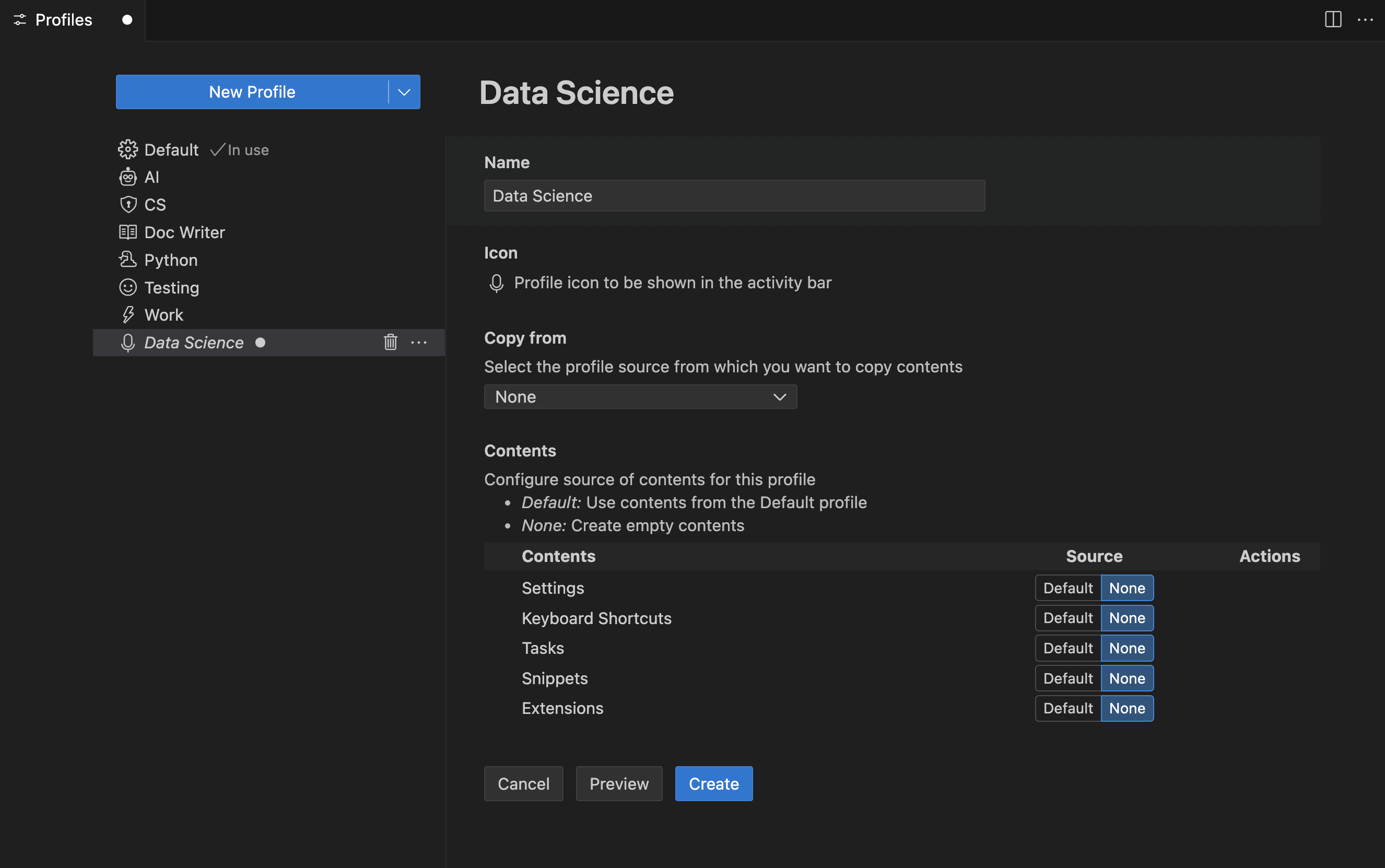Click the Create button to finalize profile
Screen dimensions: 1385x868
point(714,783)
